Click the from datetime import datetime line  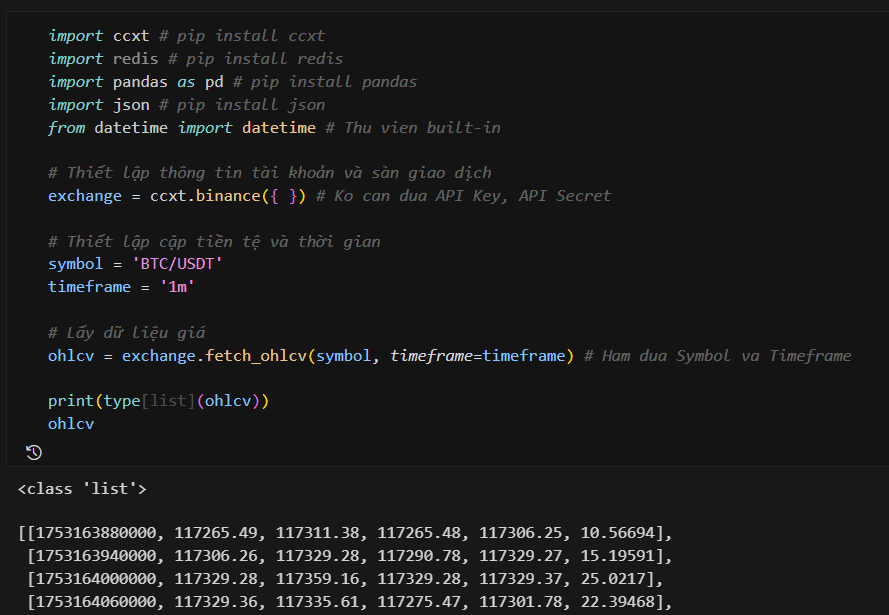click(x=181, y=128)
